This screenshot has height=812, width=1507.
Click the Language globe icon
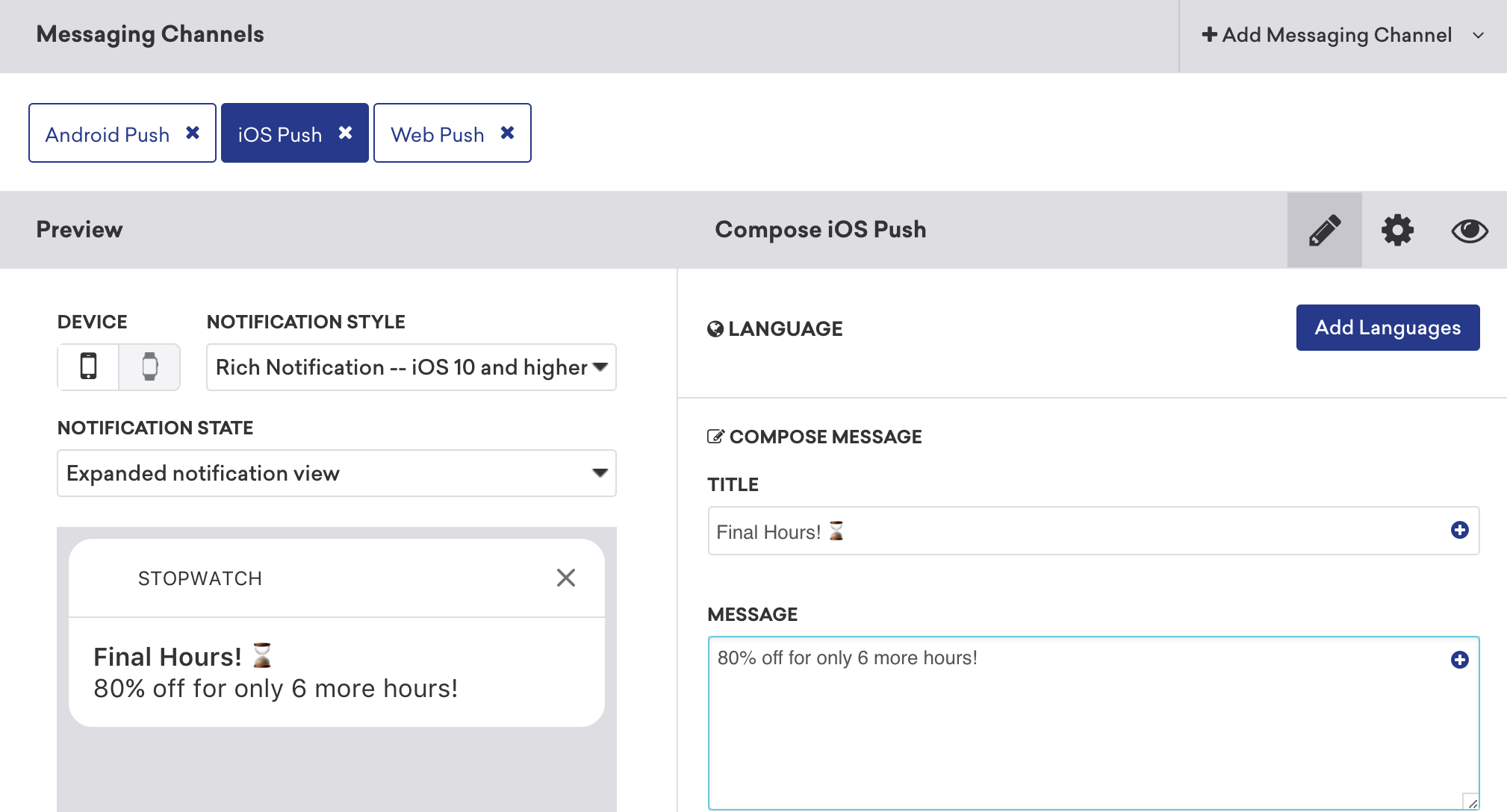click(715, 329)
